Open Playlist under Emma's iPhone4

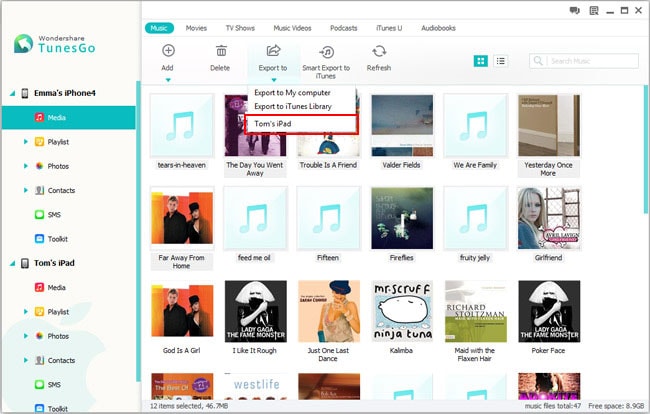pyautogui.click(x=58, y=142)
